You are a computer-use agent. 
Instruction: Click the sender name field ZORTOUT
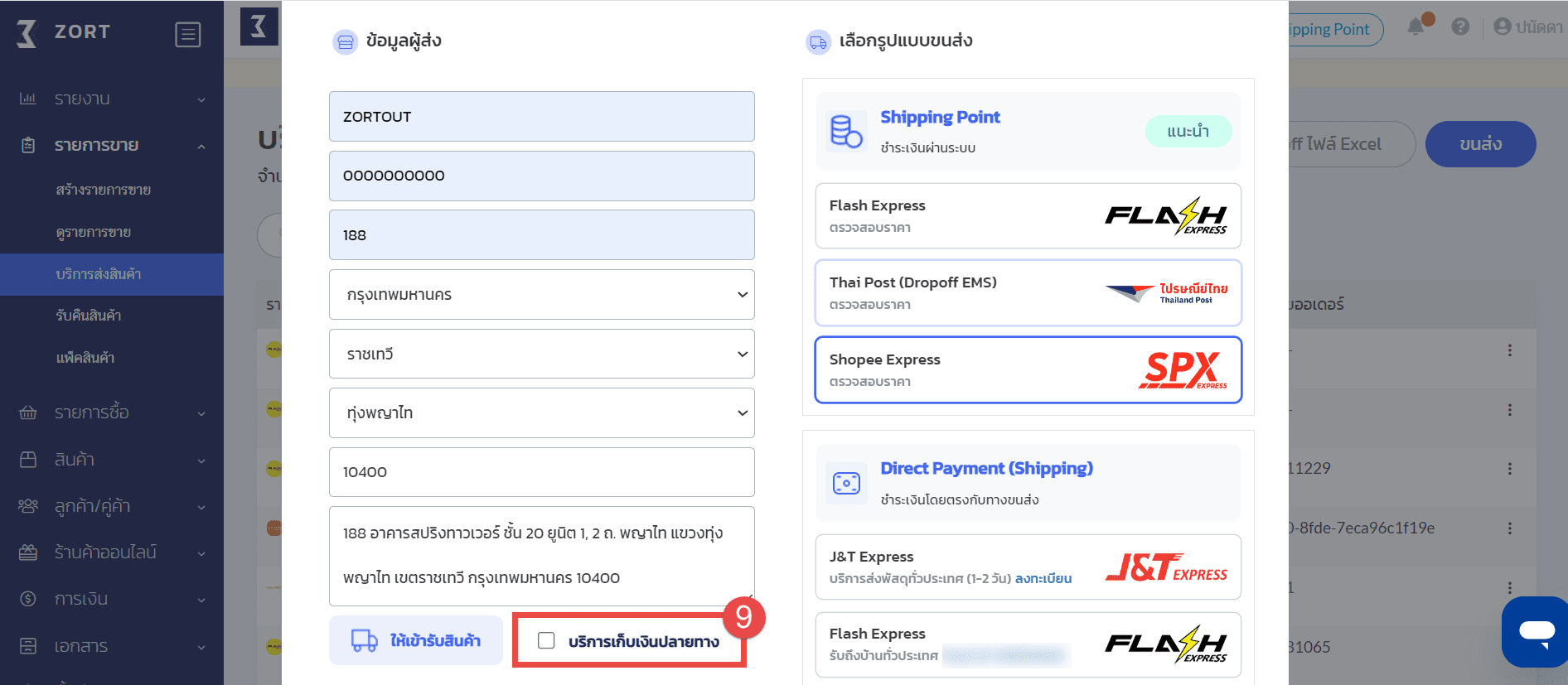[542, 116]
